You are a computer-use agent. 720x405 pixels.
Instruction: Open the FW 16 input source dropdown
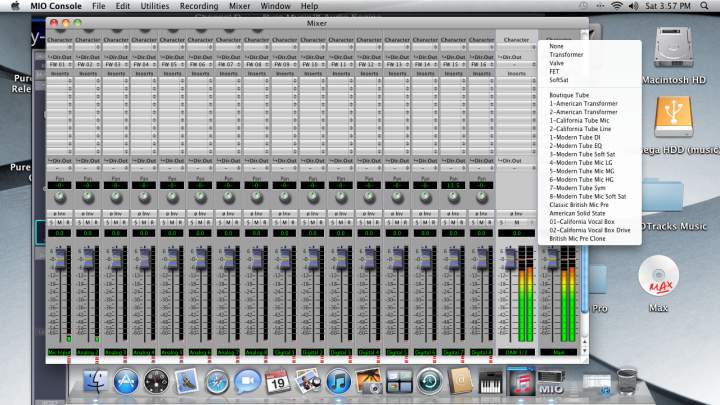pos(481,65)
